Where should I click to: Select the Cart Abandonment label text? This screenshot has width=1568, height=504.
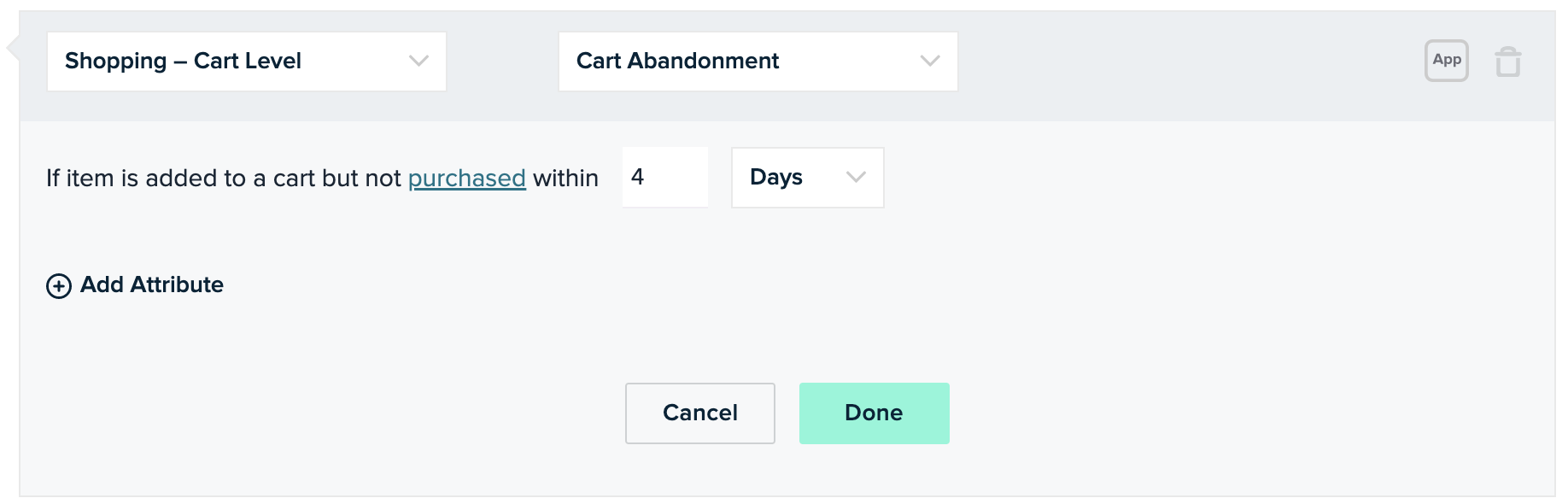coord(677,61)
